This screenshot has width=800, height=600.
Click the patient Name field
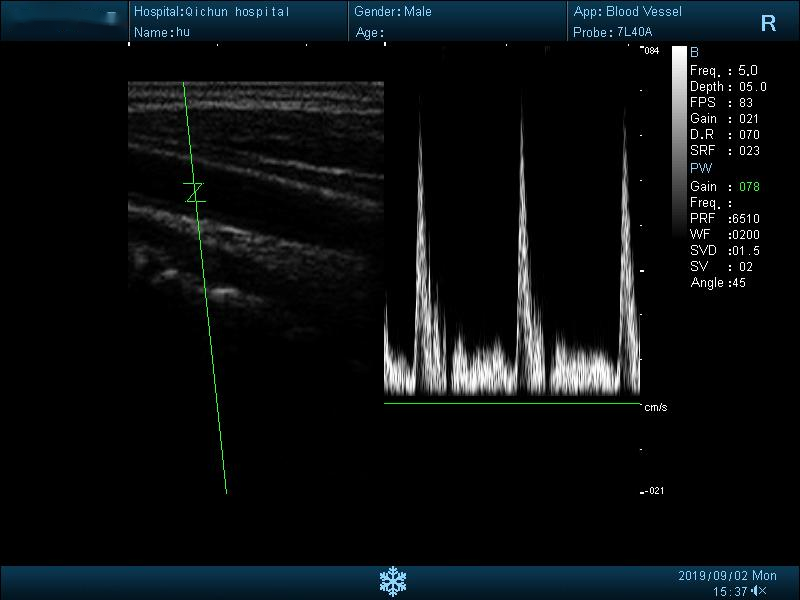pyautogui.click(x=162, y=32)
